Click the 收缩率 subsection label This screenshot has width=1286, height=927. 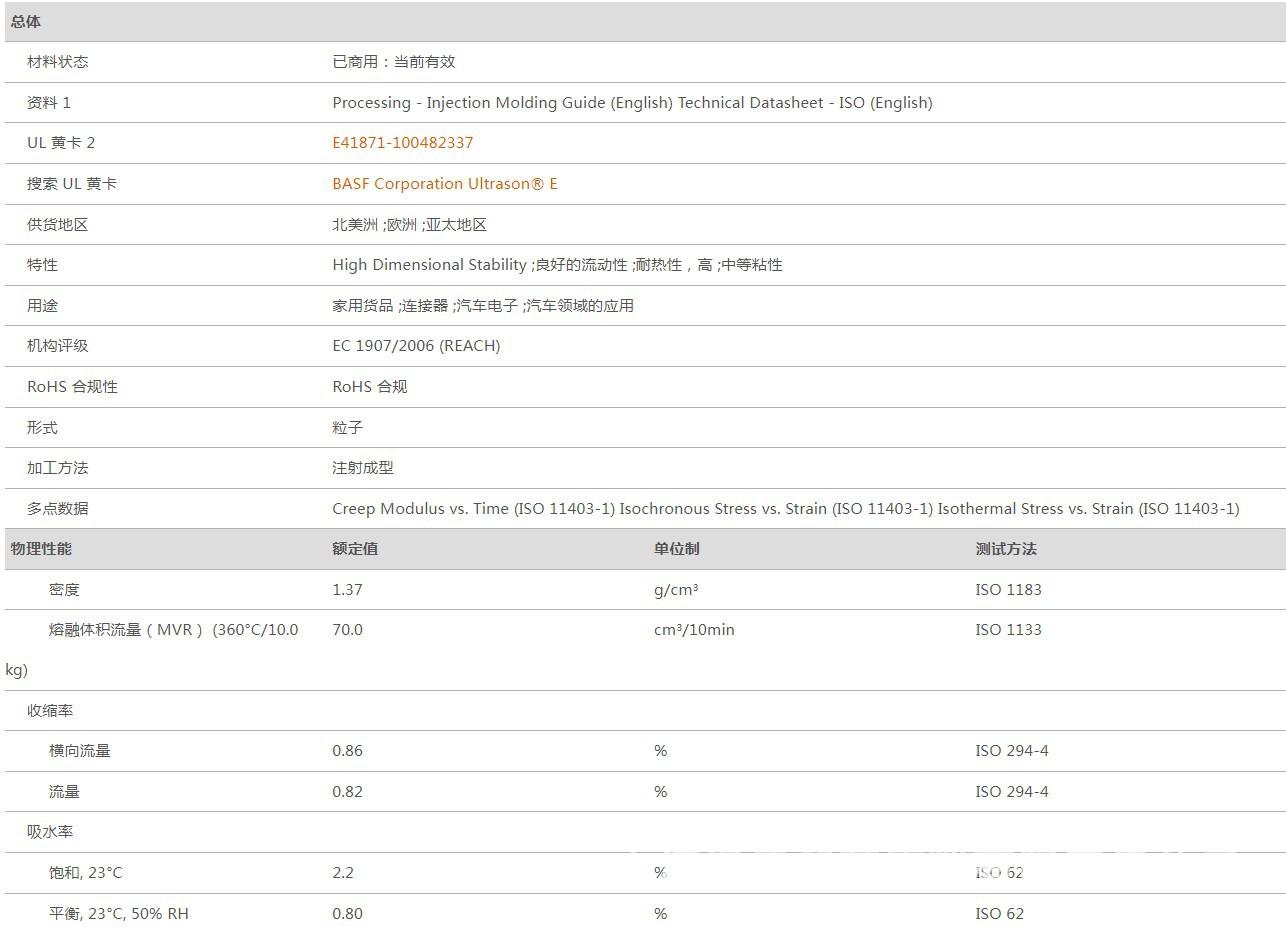pos(50,711)
